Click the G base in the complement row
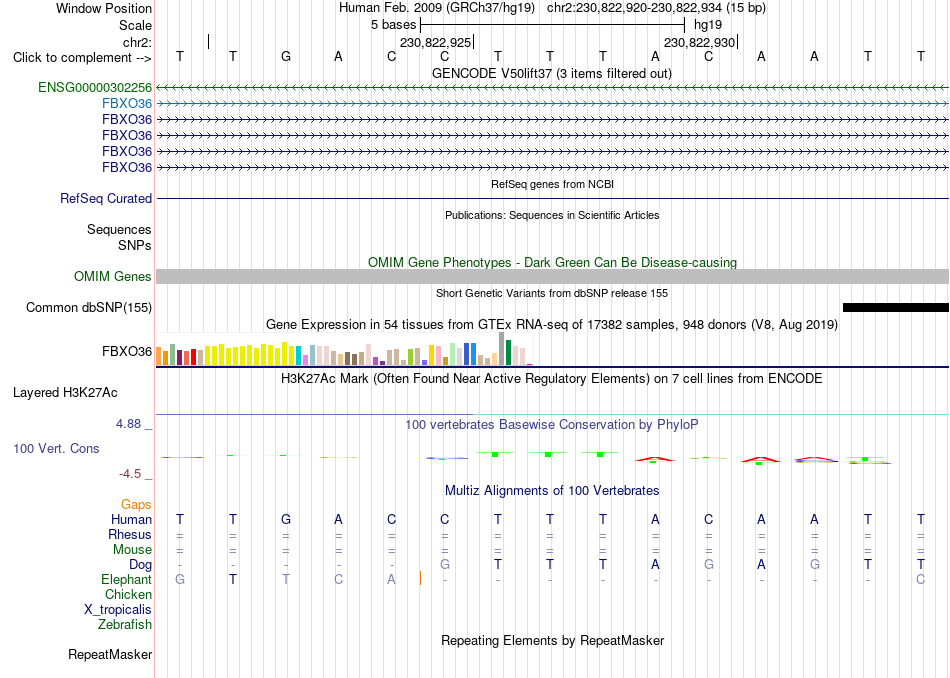The image size is (950, 678). [x=286, y=56]
